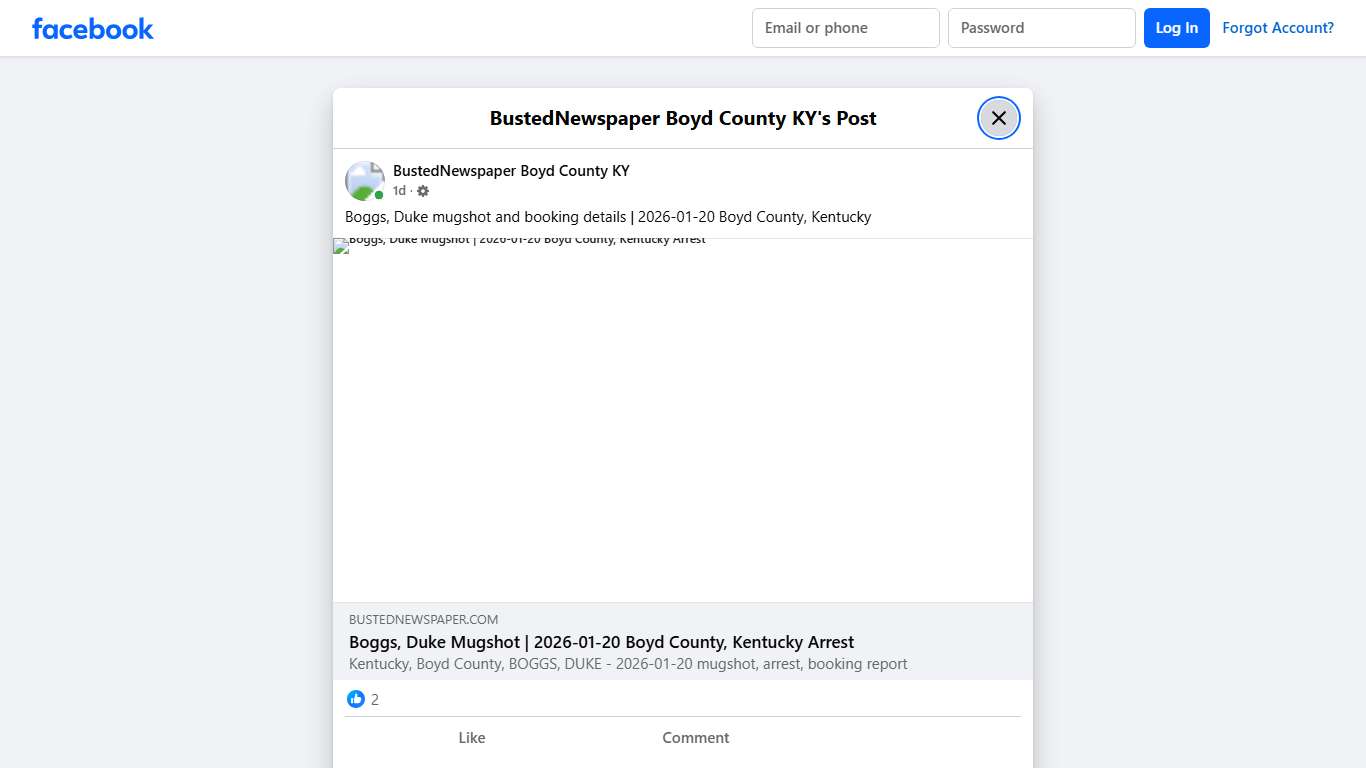Close the BustedNewspaper post dialog

[x=998, y=117]
